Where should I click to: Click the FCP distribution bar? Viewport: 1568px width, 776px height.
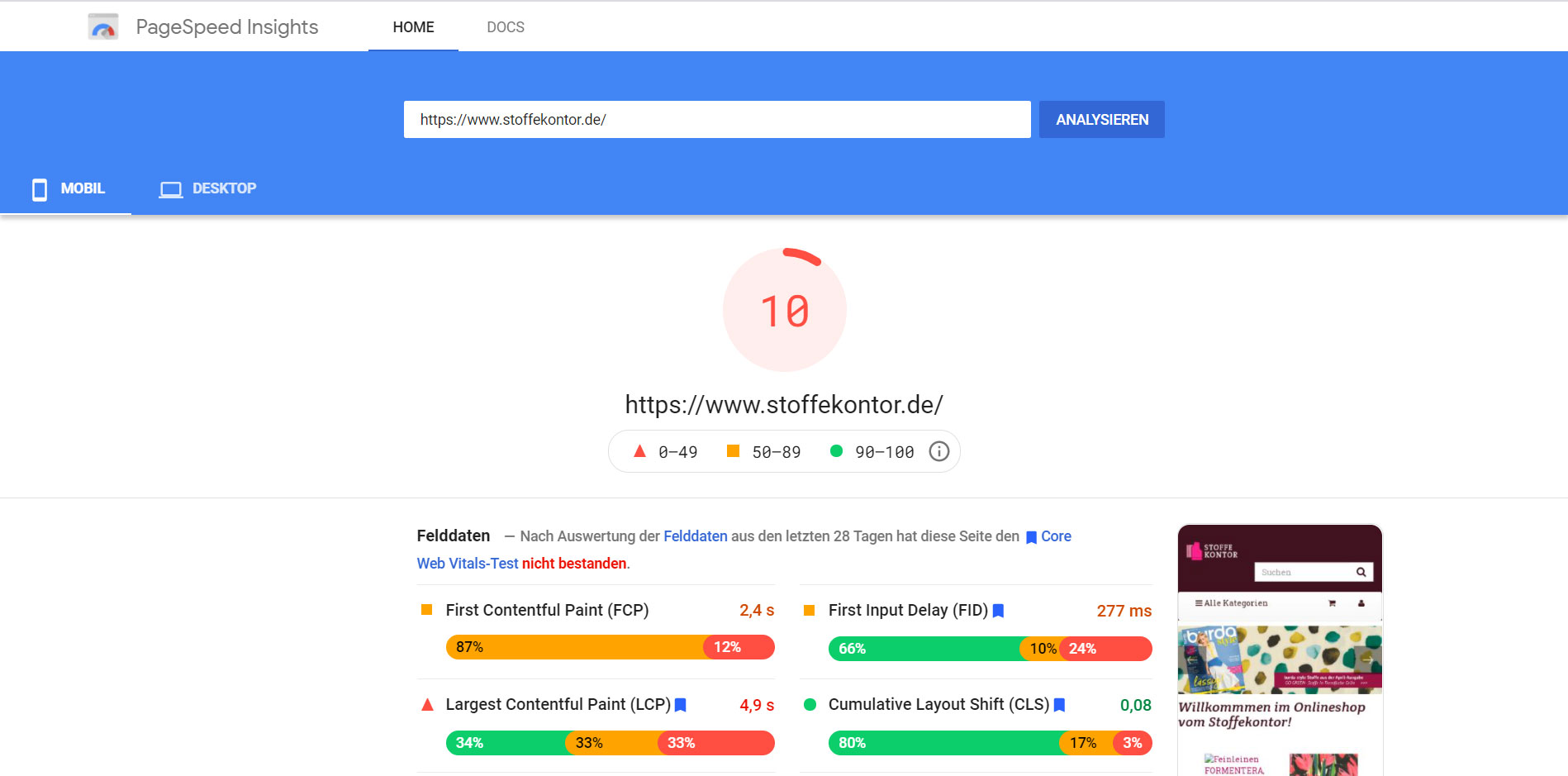[610, 647]
